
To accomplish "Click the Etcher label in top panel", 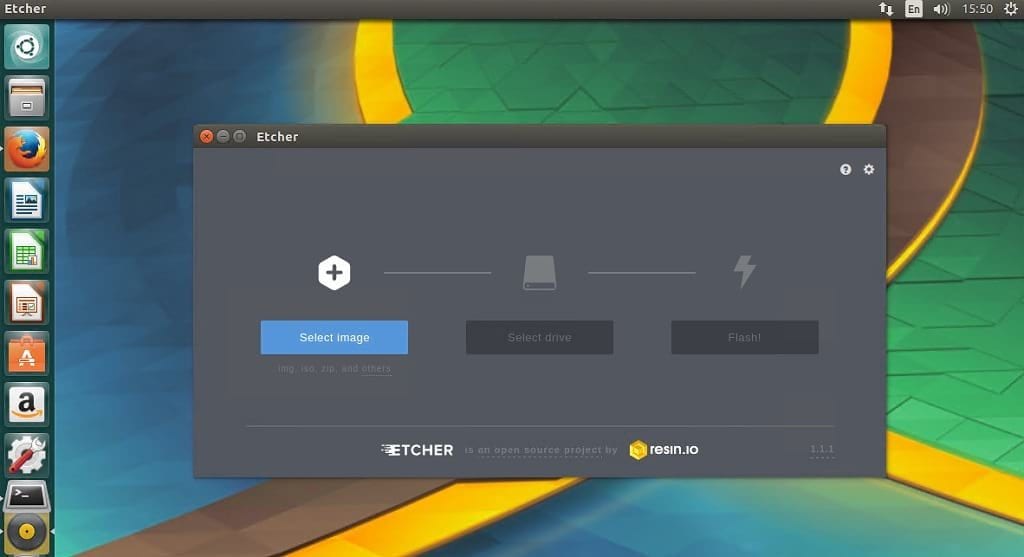I will (x=25, y=8).
